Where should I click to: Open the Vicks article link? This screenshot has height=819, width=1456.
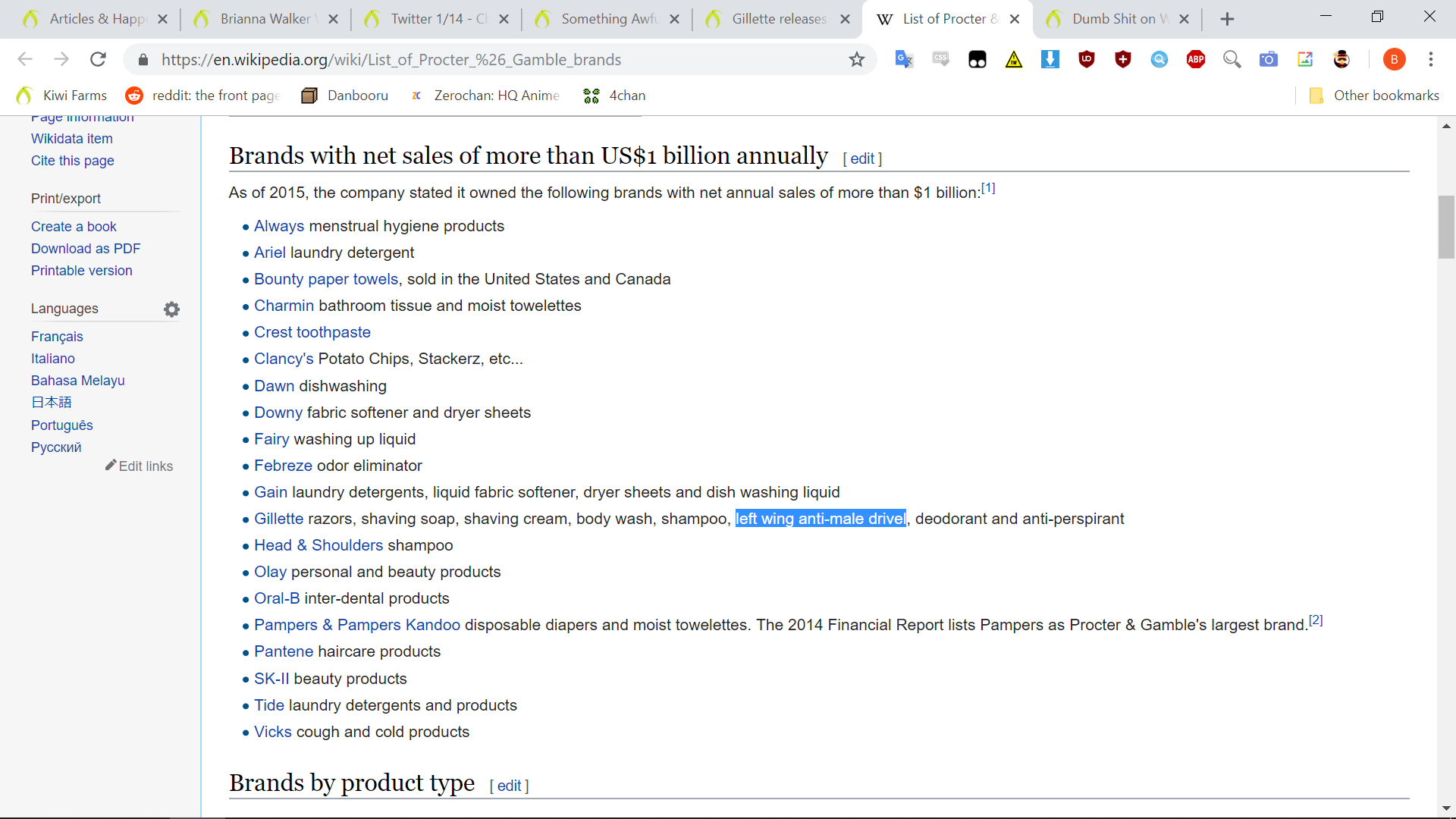[x=273, y=732]
